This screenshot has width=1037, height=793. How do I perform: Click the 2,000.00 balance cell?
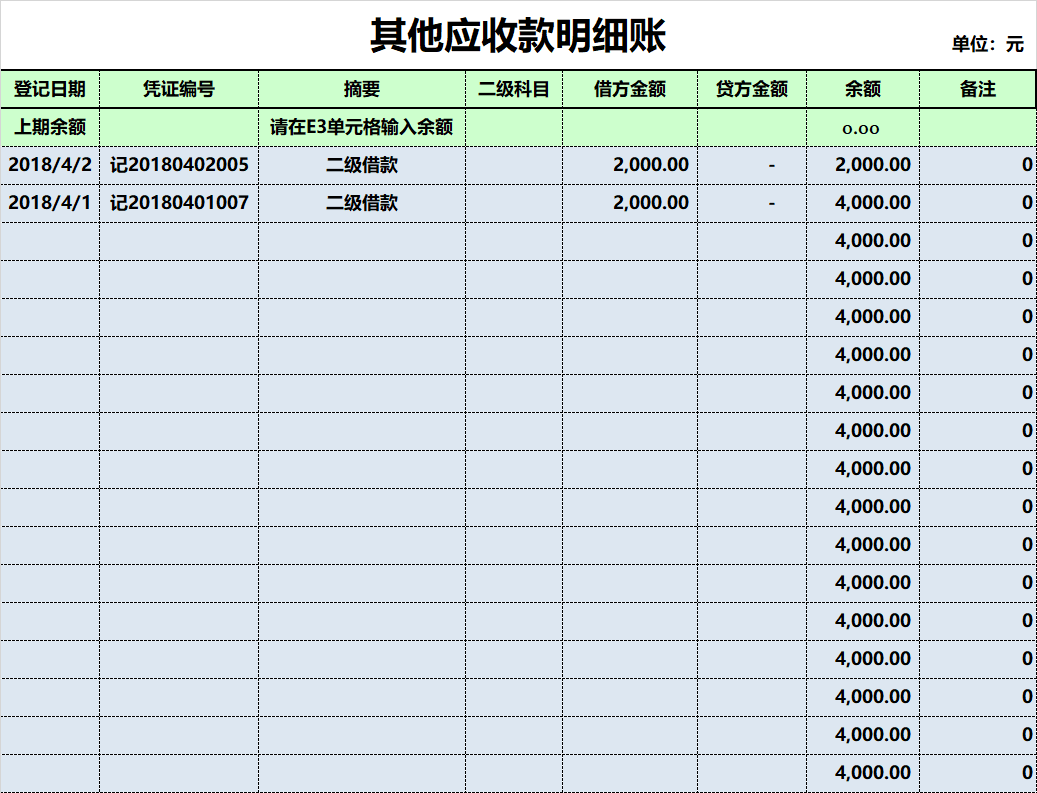[863, 165]
